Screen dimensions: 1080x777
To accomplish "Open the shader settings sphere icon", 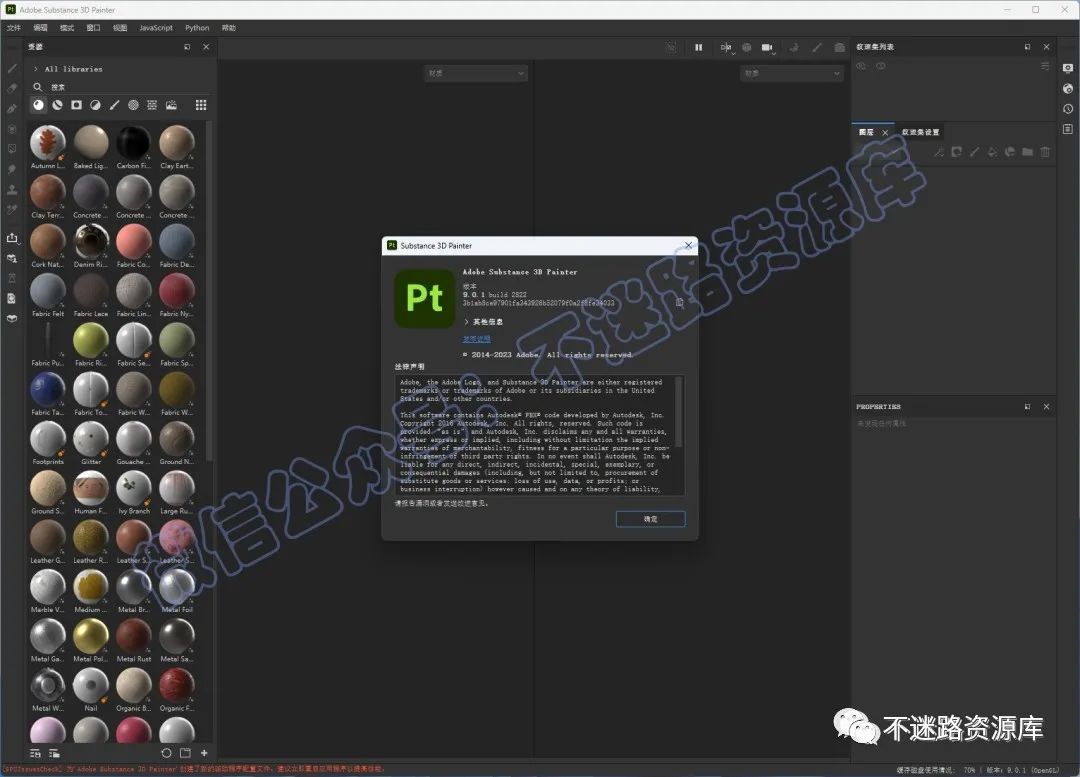I will coord(1068,88).
